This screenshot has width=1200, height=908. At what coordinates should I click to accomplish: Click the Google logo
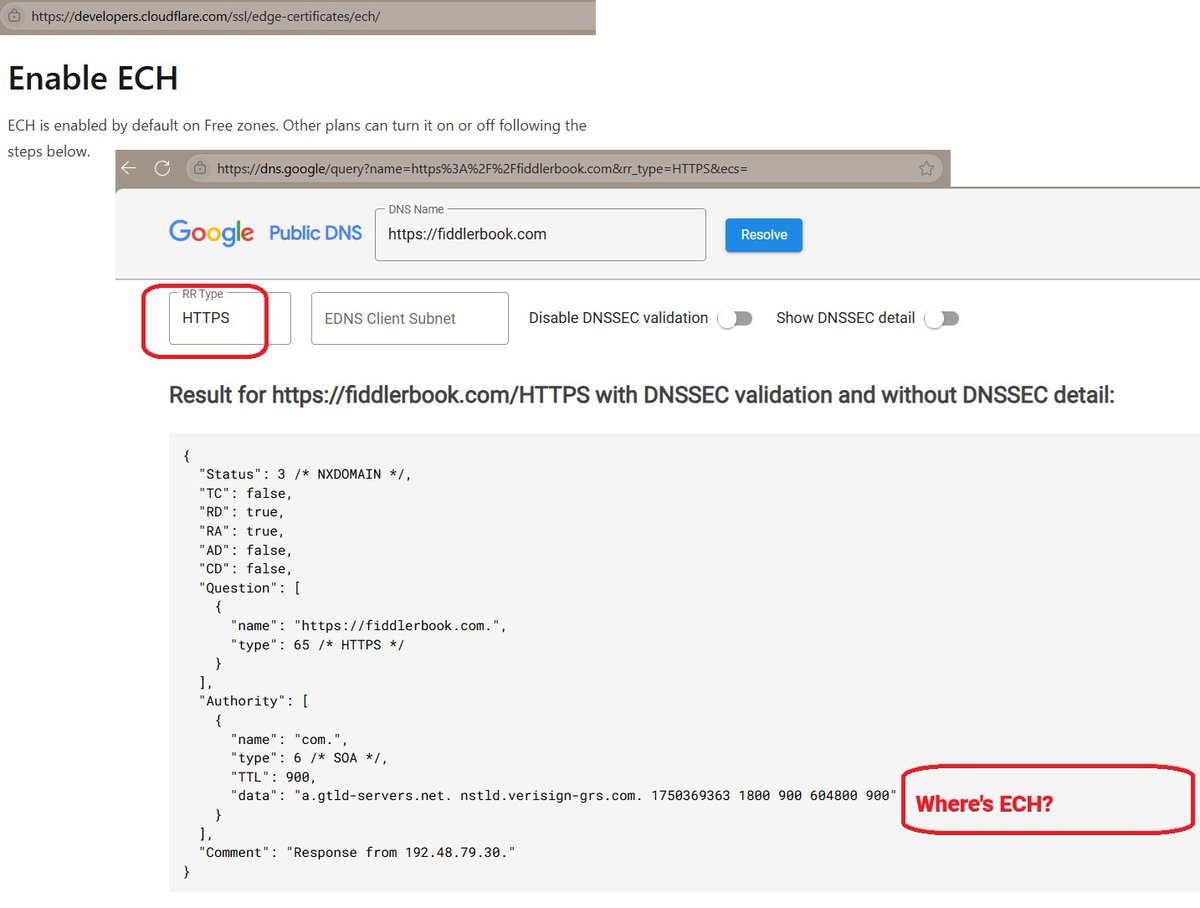coord(211,233)
